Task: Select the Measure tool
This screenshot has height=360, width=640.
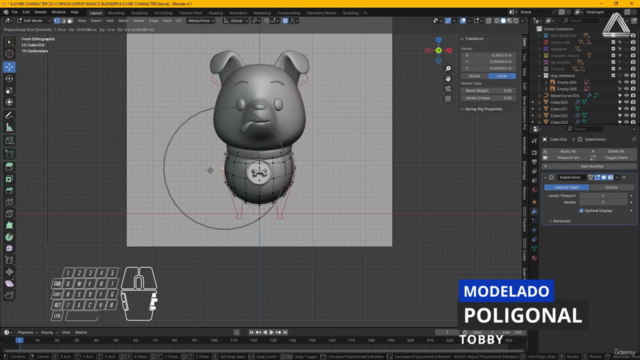Action: (x=9, y=128)
